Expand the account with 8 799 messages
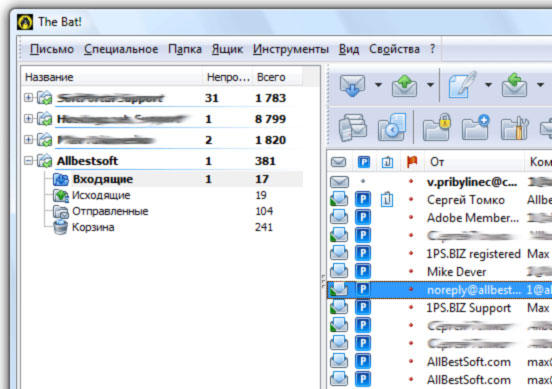 pos(29,119)
